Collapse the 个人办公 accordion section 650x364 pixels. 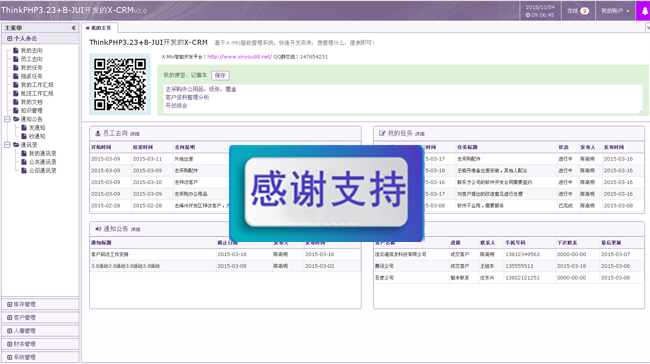40,39
